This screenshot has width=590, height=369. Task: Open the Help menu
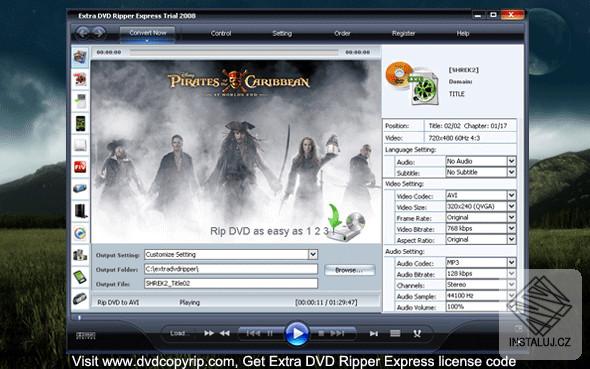462,33
